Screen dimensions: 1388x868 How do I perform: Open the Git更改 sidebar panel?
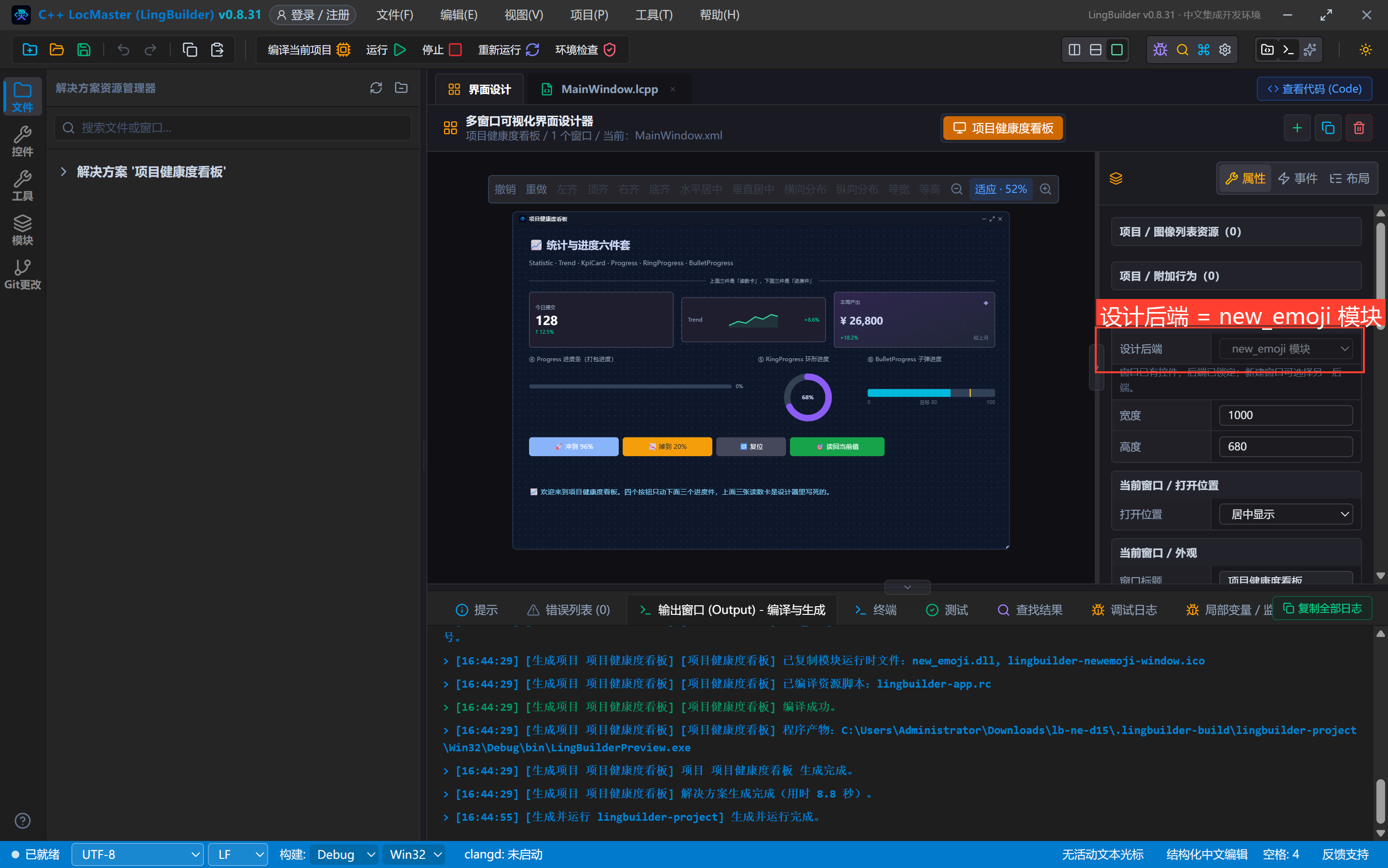(x=22, y=274)
